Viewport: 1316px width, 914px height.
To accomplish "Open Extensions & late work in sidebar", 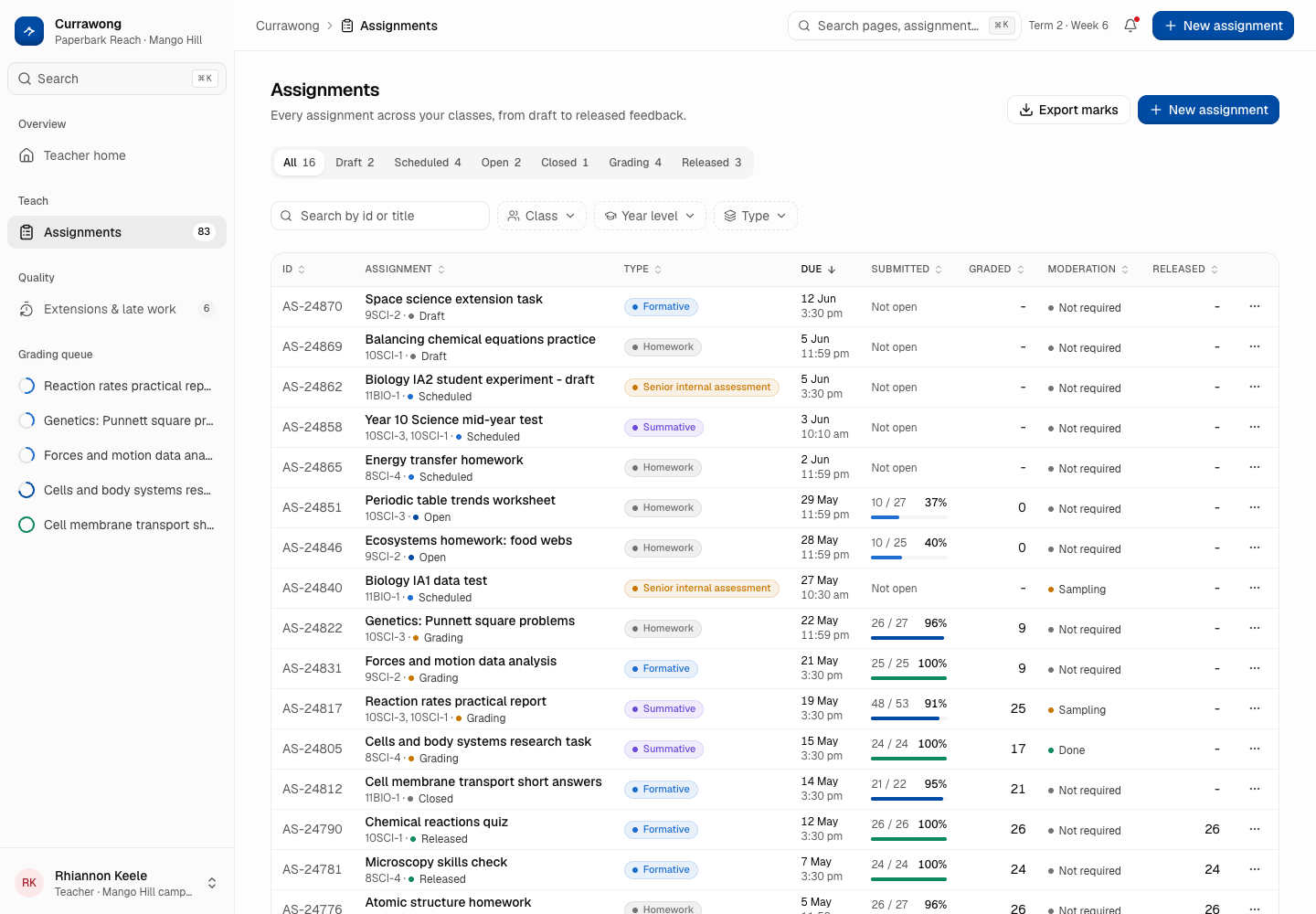I will click(117, 309).
